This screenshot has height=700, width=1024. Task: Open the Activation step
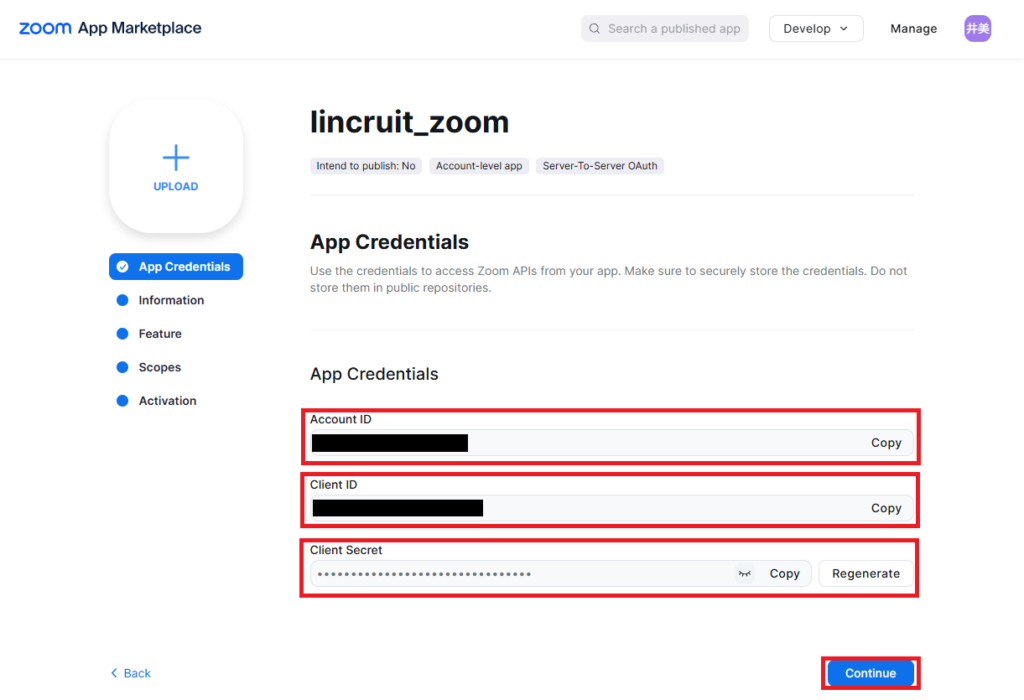[x=167, y=401]
